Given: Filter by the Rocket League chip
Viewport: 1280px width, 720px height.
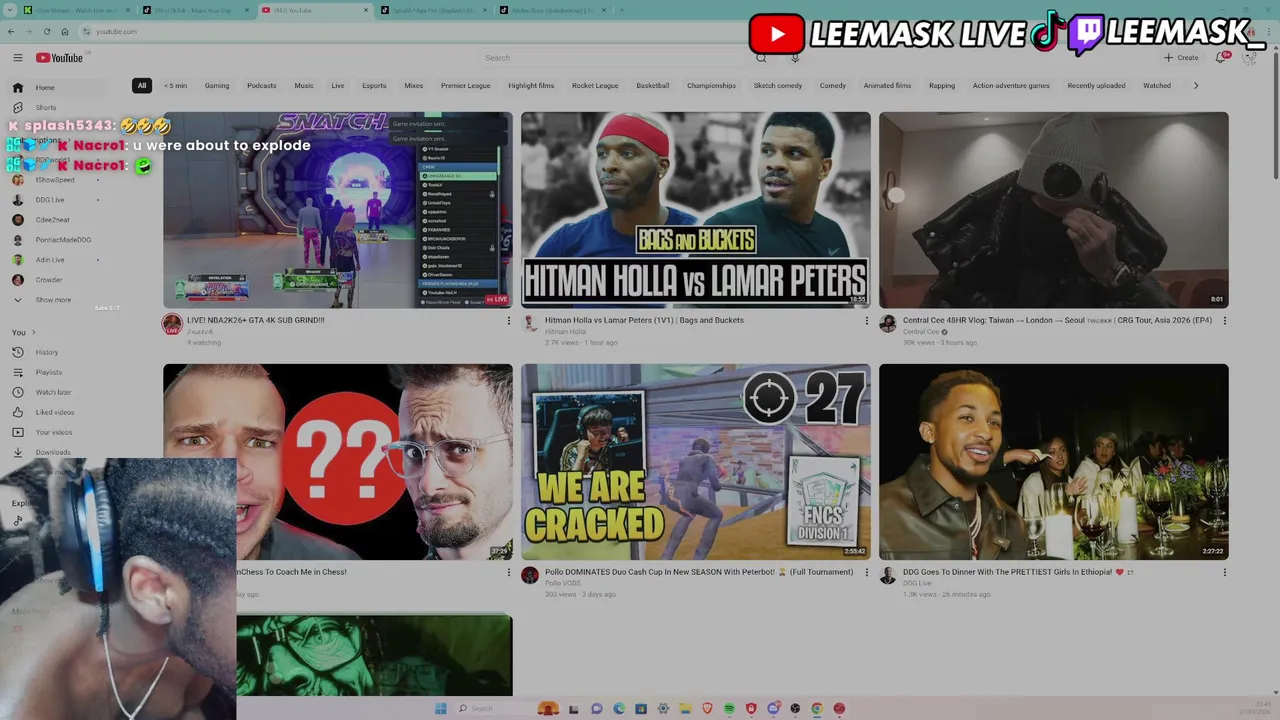Looking at the screenshot, I should [595, 86].
